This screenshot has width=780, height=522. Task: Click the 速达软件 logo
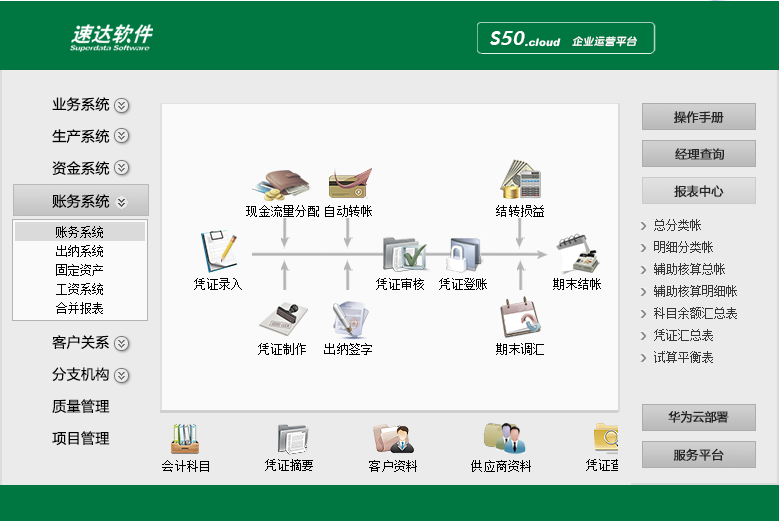click(110, 37)
